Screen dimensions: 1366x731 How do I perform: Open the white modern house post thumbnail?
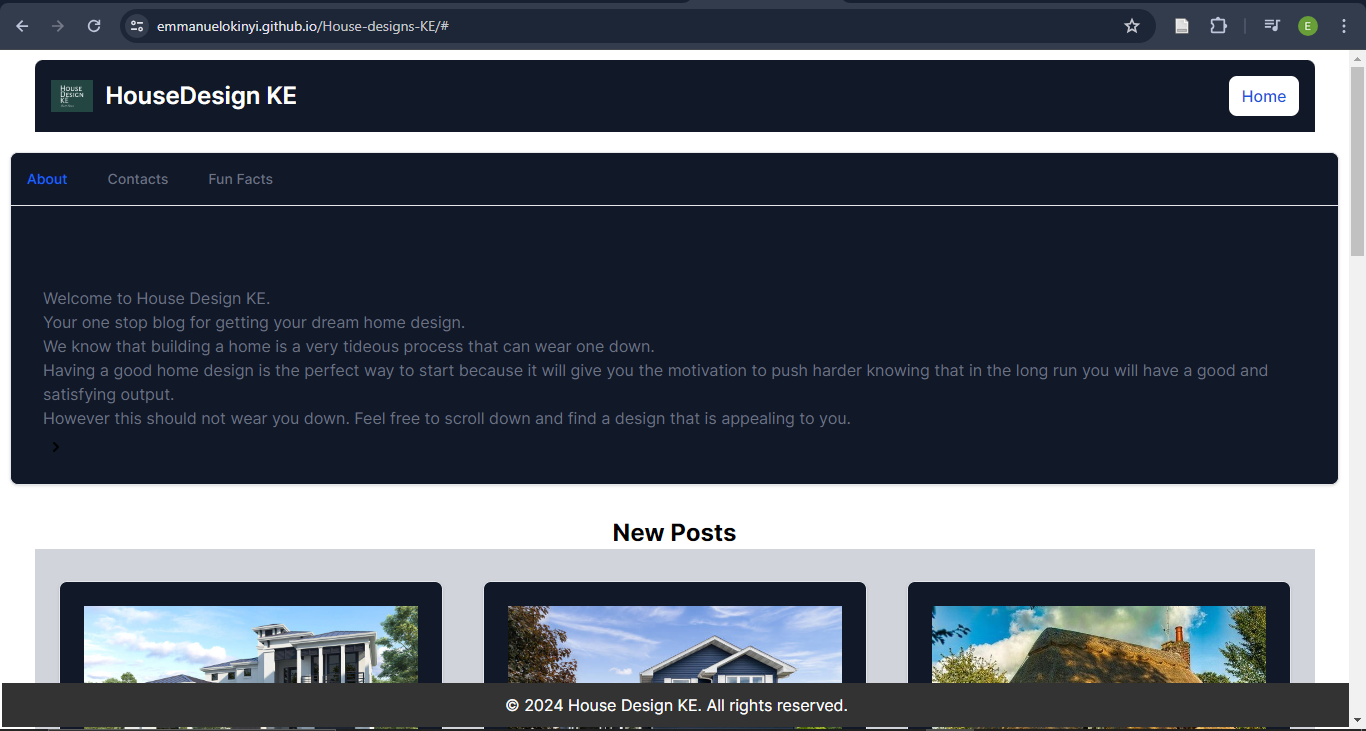coord(251,644)
